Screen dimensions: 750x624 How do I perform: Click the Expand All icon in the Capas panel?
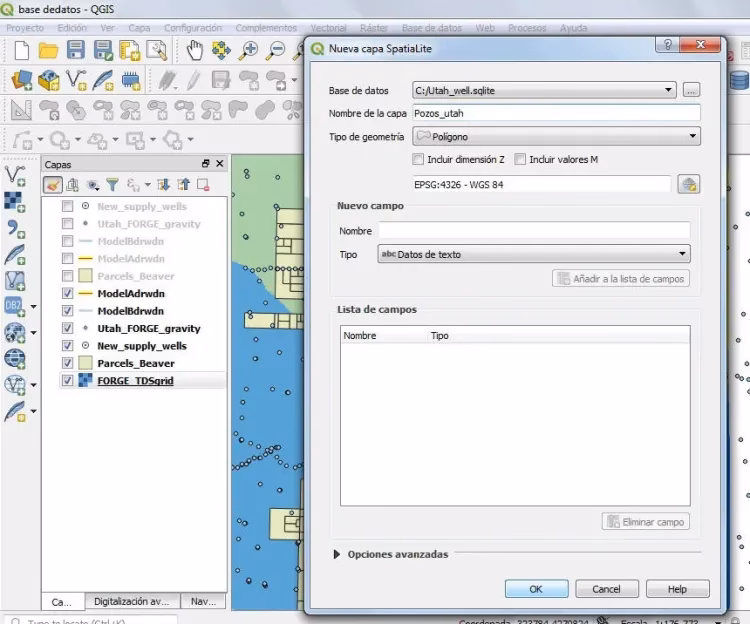163,185
